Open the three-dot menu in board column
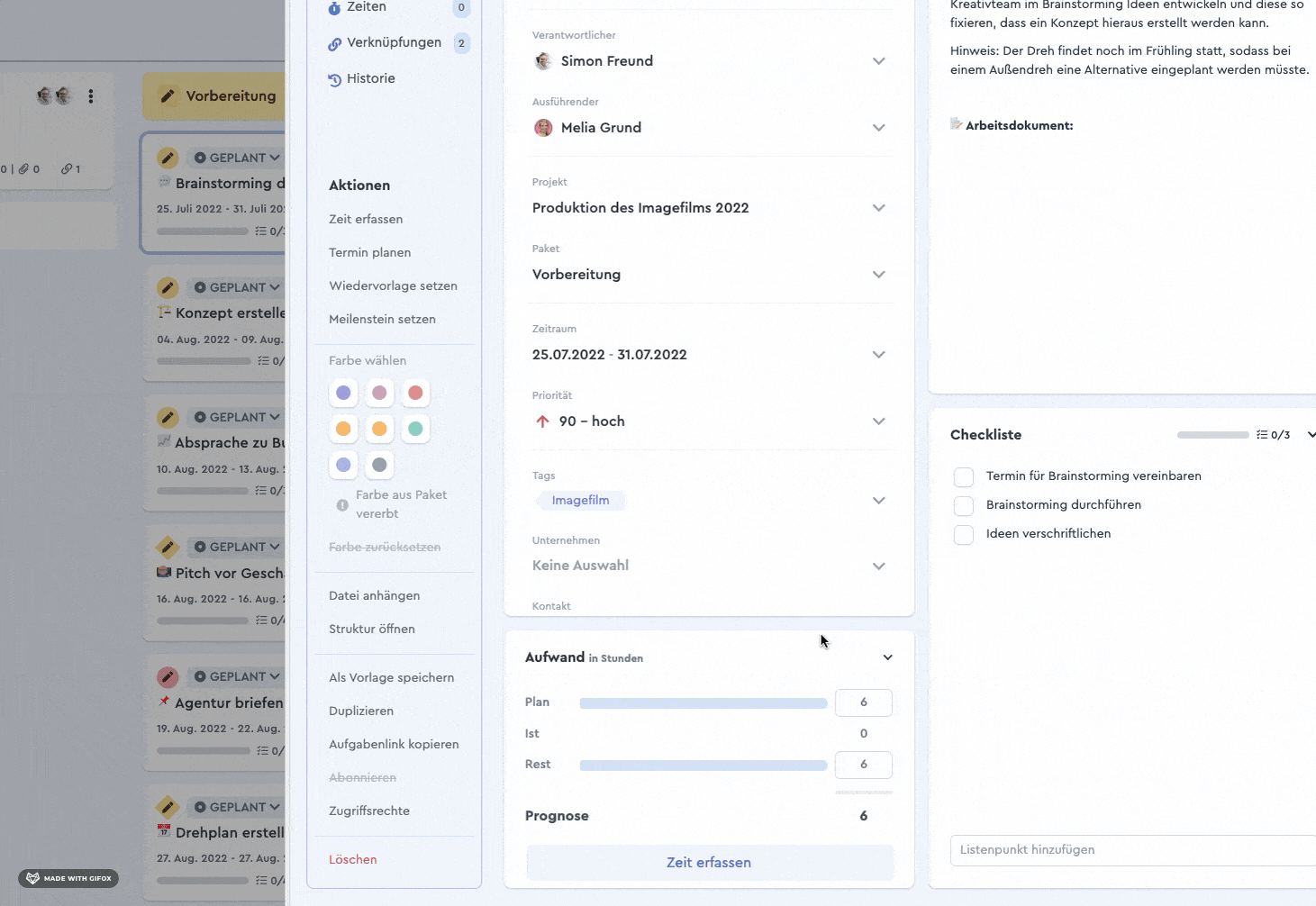Image resolution: width=1316 pixels, height=906 pixels. pyautogui.click(x=91, y=95)
